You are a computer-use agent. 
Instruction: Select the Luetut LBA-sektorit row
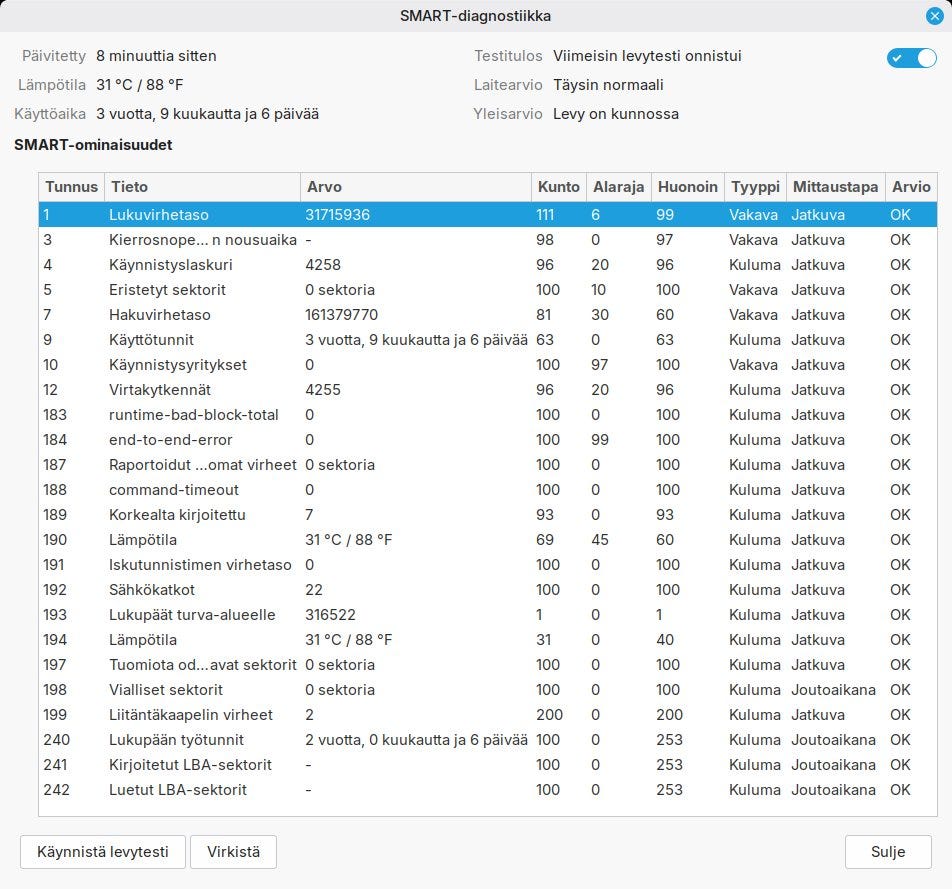pos(488,789)
